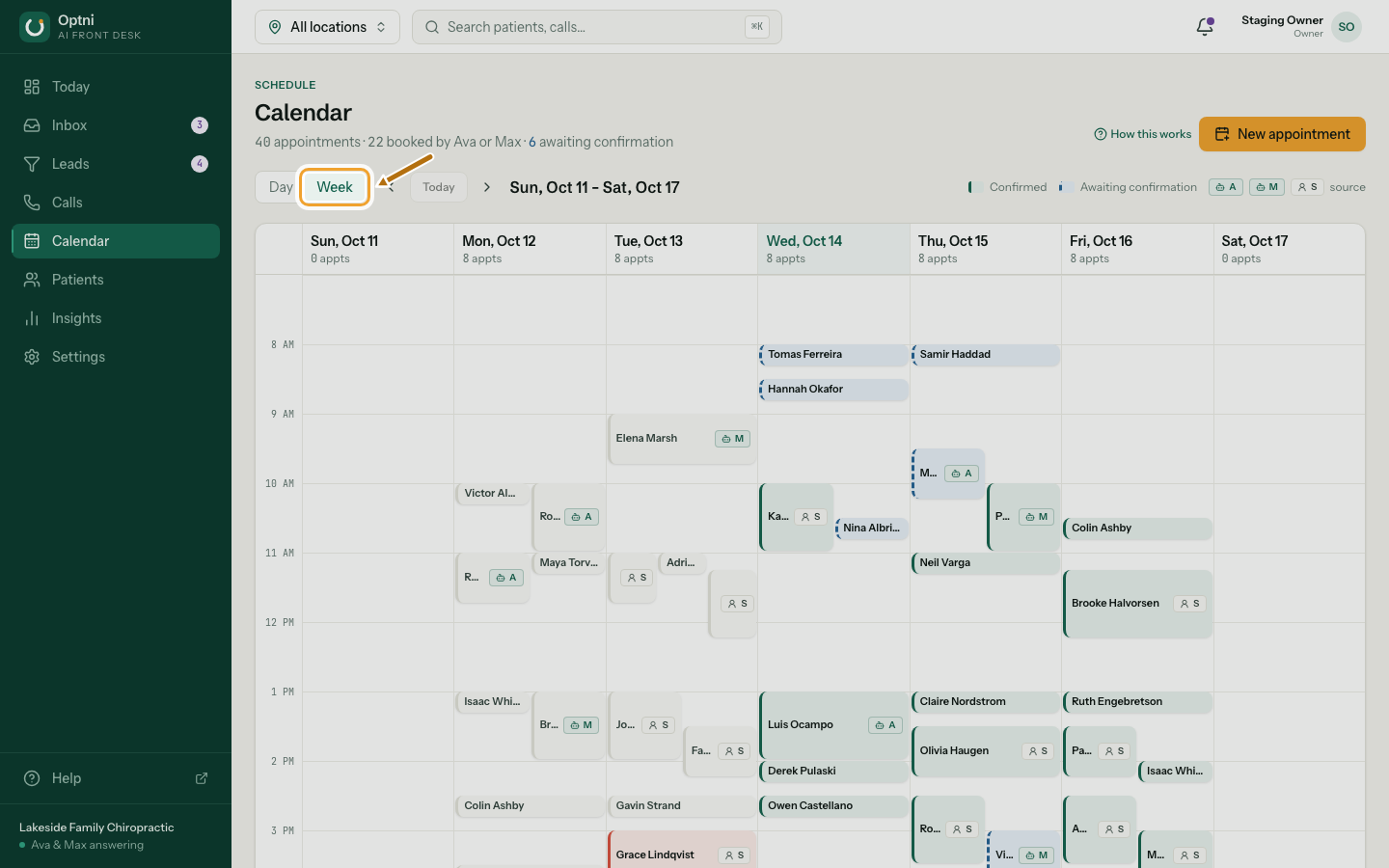The width and height of the screenshot is (1389, 868).
Task: Toggle the S source chip in the legend
Action: (x=1307, y=187)
